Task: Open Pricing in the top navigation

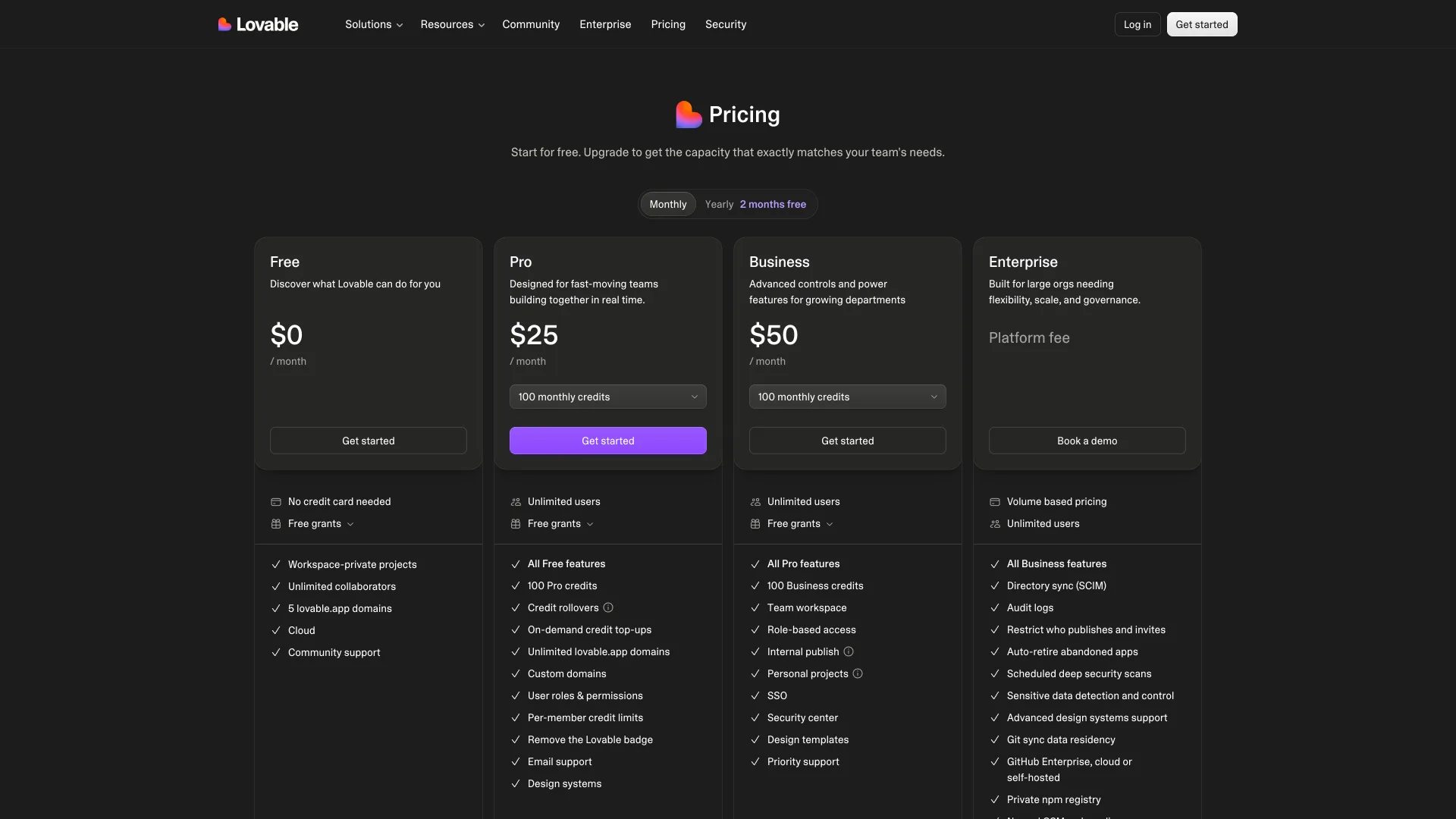Action: (x=668, y=24)
